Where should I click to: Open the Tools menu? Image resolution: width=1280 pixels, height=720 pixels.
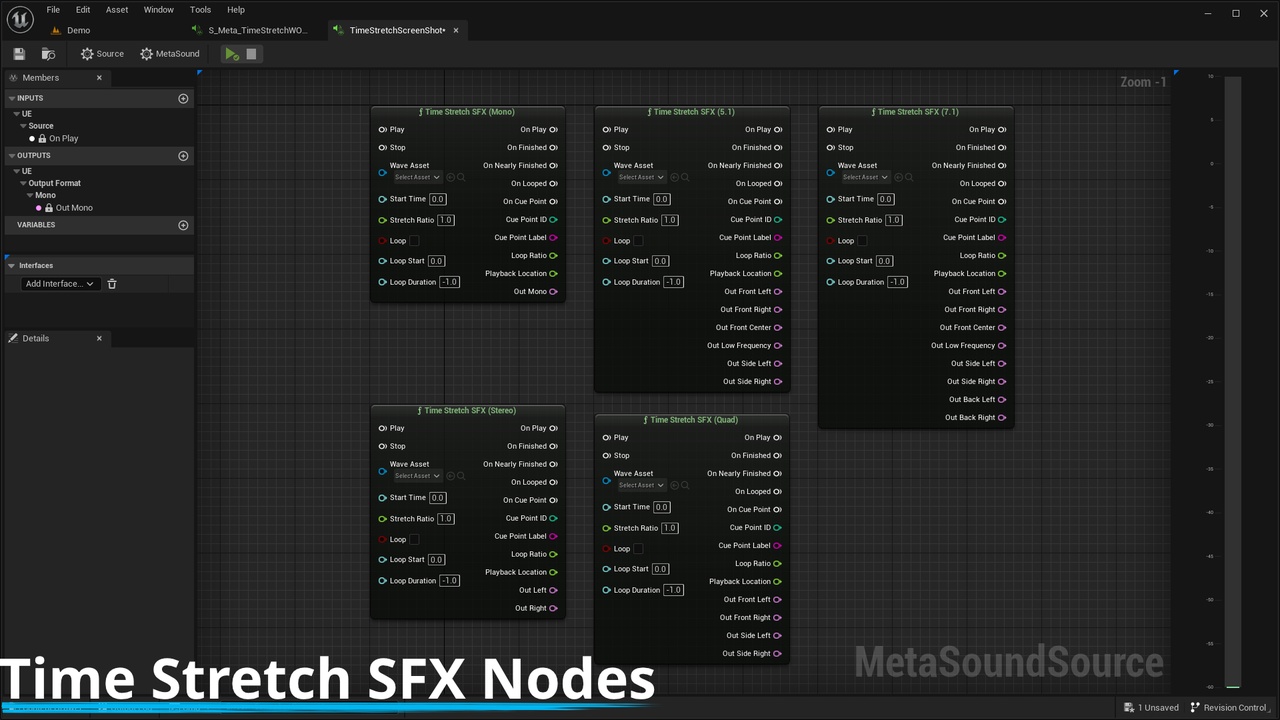coord(200,10)
